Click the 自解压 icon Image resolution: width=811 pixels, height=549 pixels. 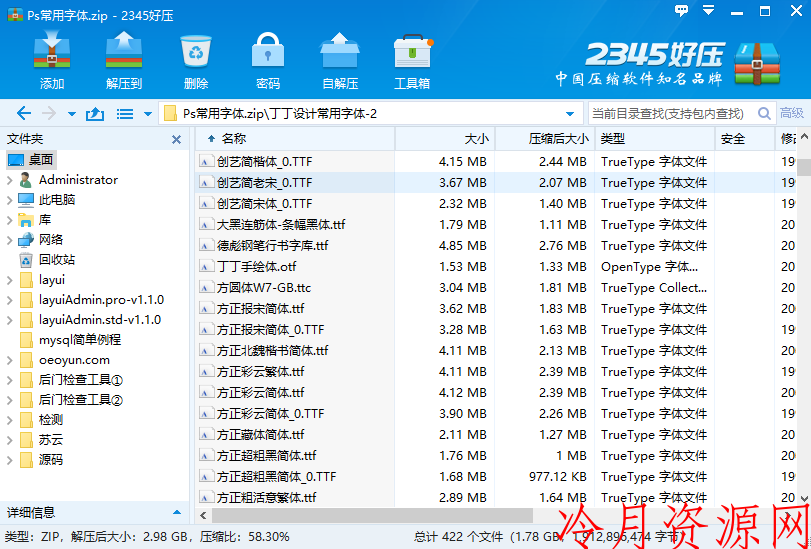pos(340,51)
